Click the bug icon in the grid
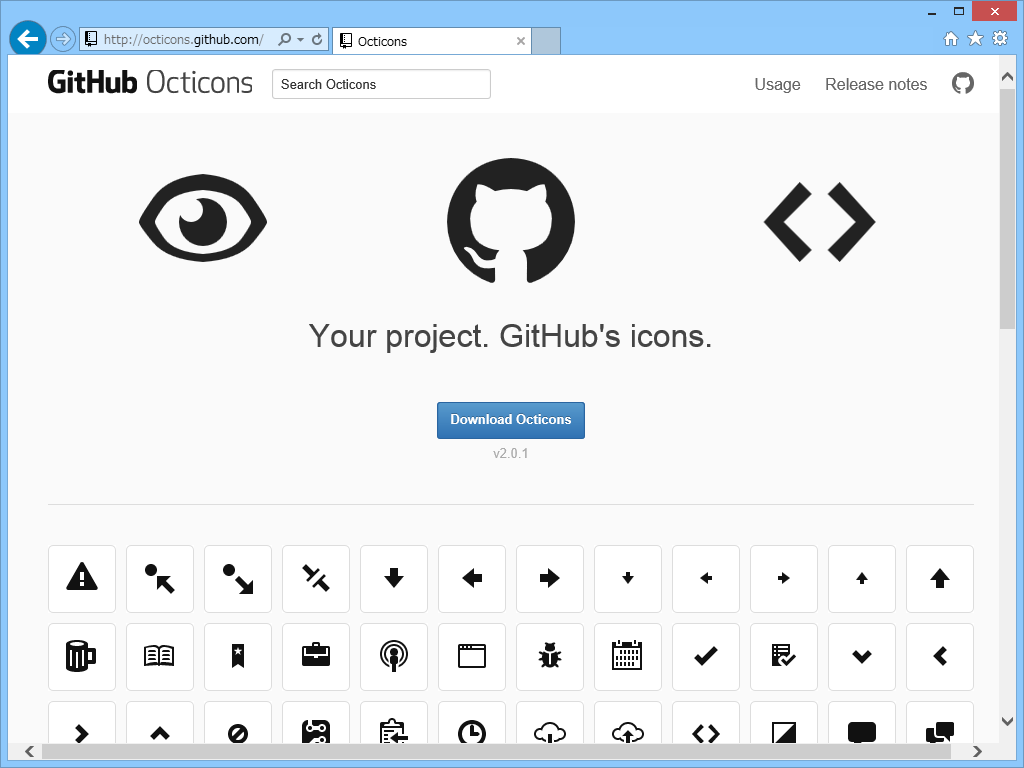Viewport: 1024px width, 768px height. click(x=550, y=657)
